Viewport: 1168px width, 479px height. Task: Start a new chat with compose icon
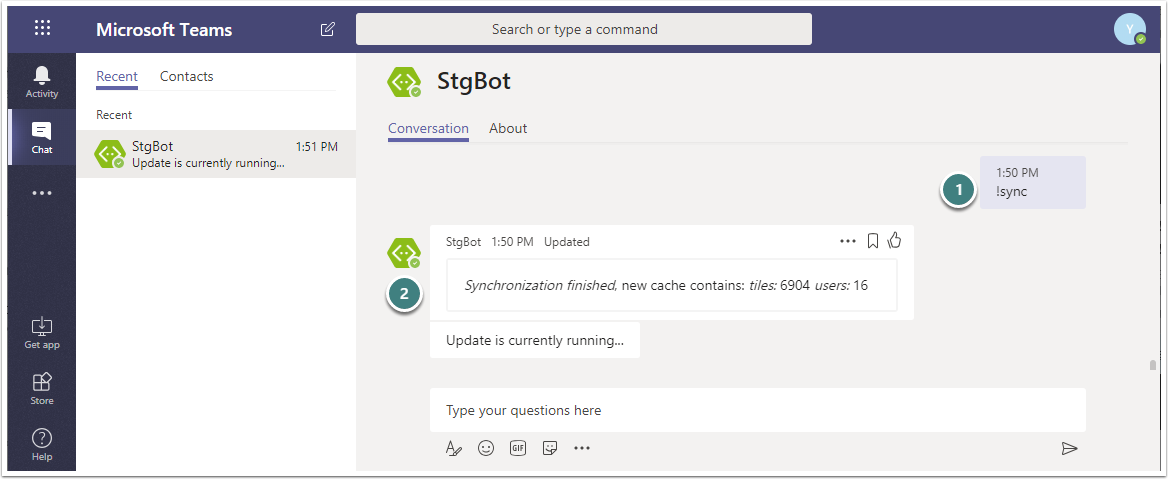point(327,29)
